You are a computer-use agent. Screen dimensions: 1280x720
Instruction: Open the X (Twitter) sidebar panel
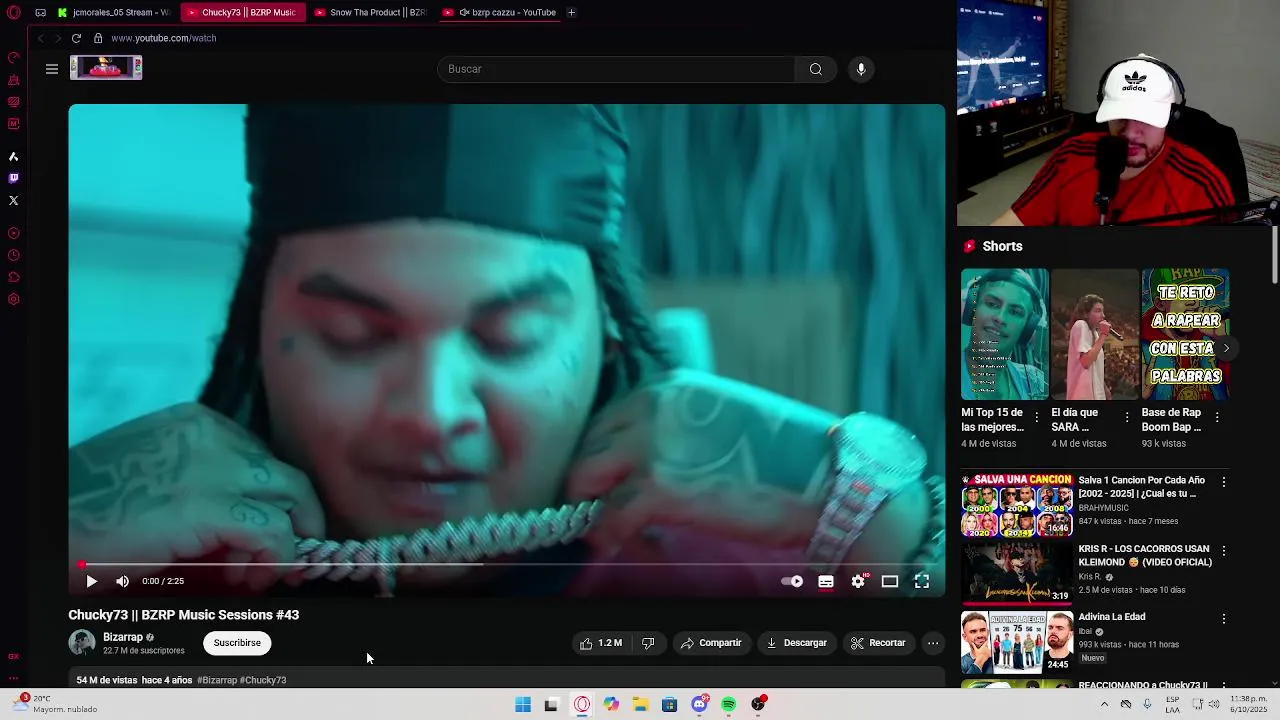(x=13, y=200)
